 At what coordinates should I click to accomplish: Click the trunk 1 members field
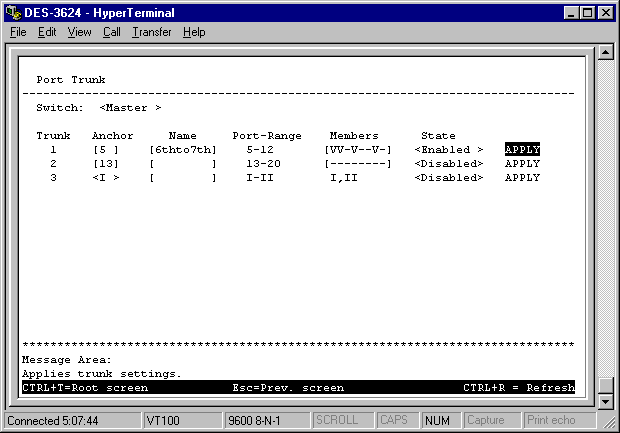pos(358,150)
